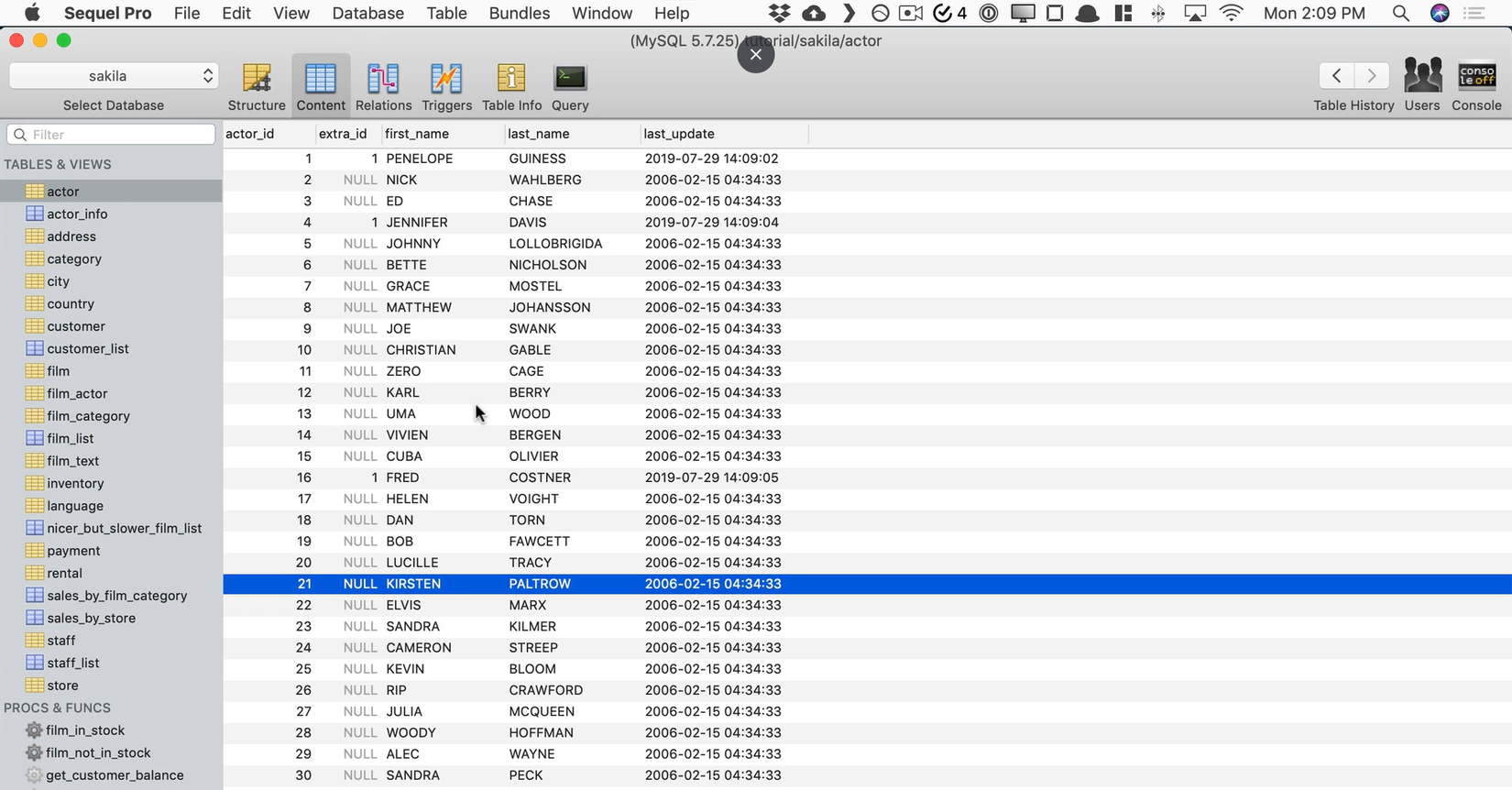This screenshot has height=790, width=1512.
Task: Select the customer table
Action: 111,326
